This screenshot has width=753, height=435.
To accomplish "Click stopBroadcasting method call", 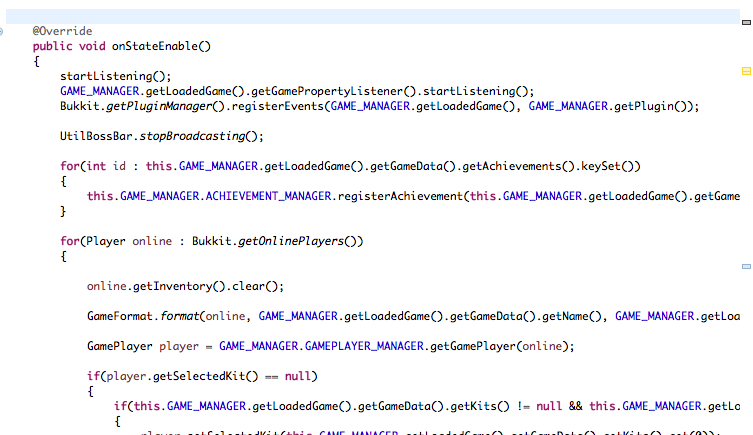I will click(192, 136).
